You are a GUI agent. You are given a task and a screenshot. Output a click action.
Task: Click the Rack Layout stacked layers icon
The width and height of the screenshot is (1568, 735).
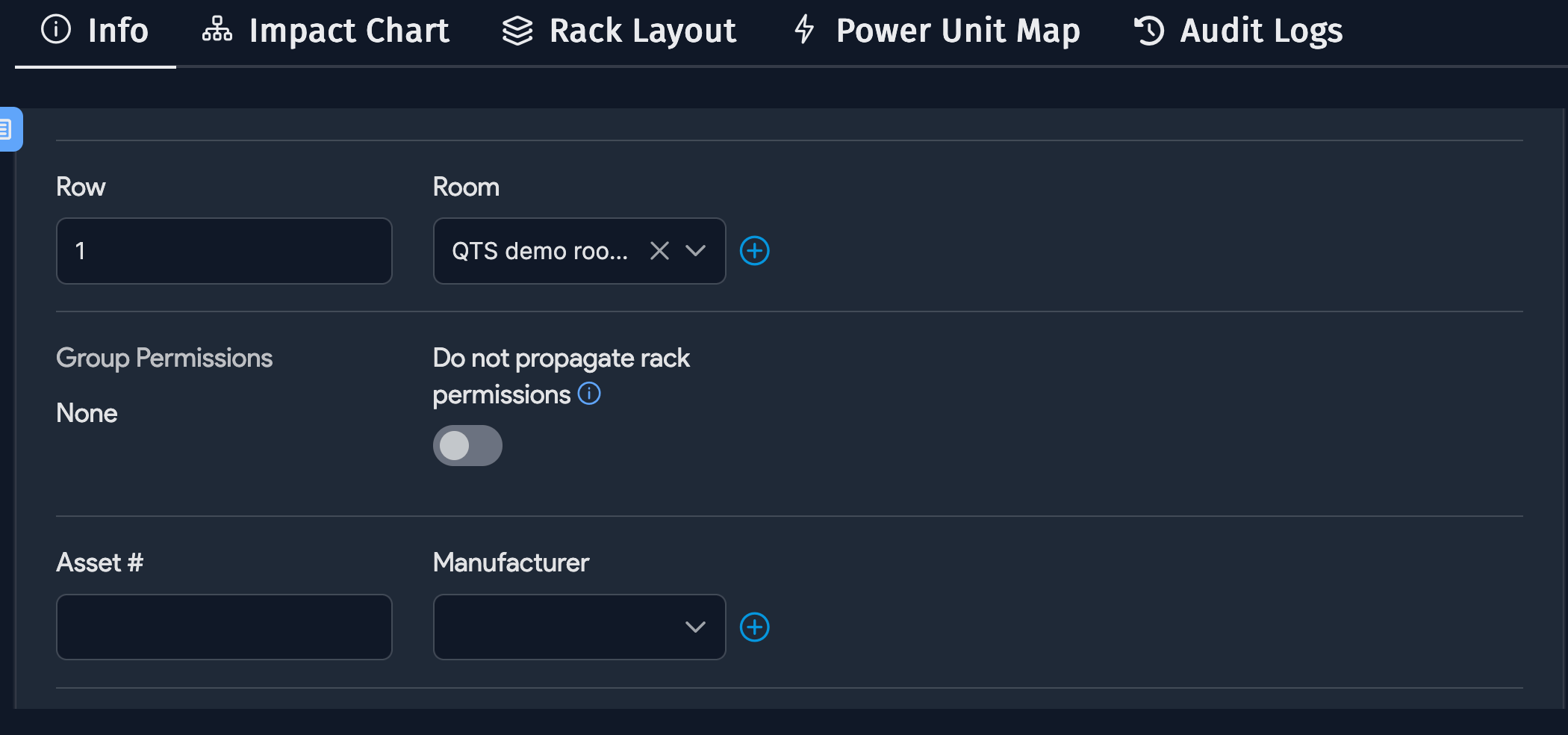pyautogui.click(x=517, y=31)
